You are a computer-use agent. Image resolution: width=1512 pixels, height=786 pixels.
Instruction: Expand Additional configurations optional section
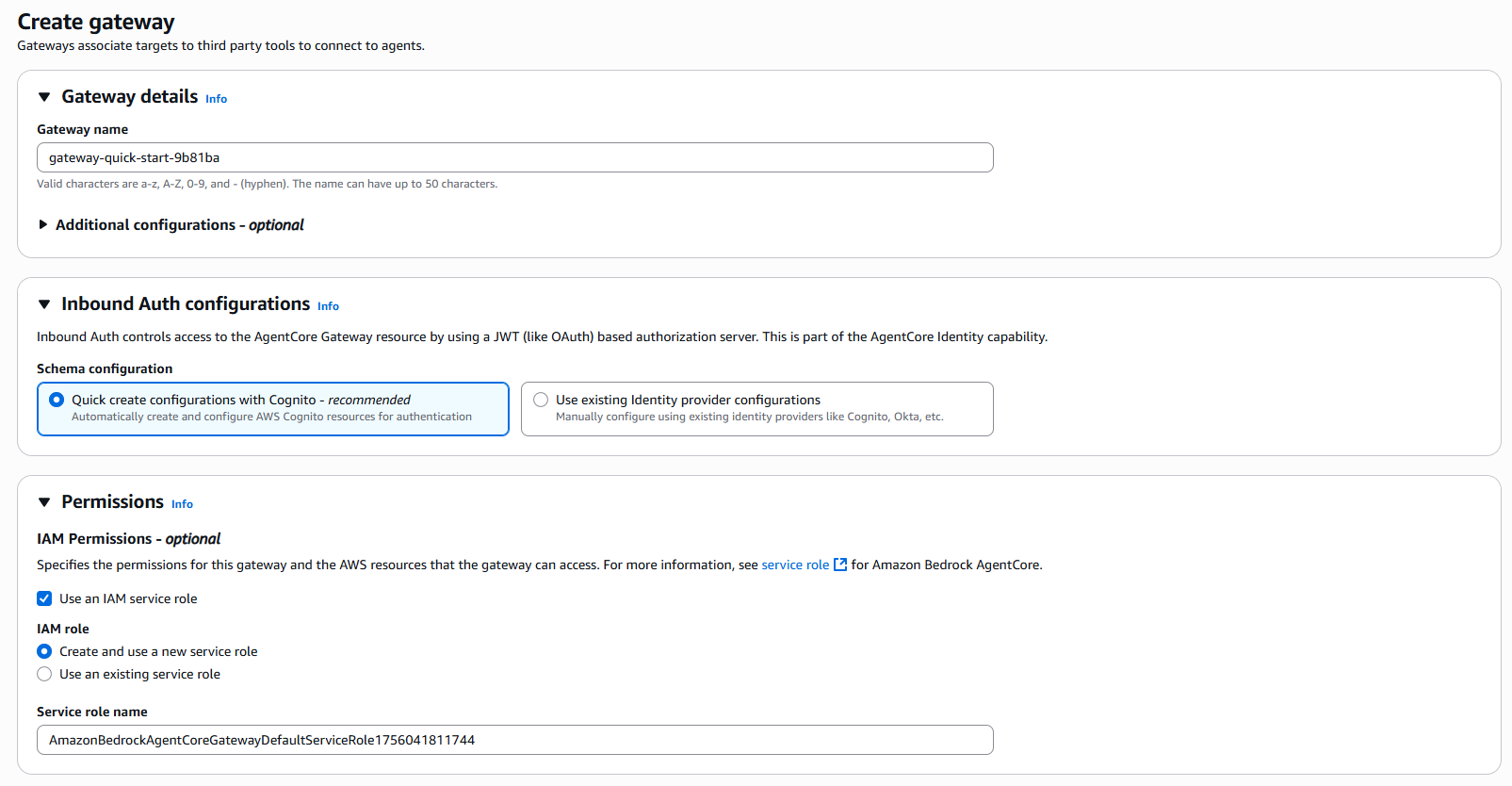(43, 224)
